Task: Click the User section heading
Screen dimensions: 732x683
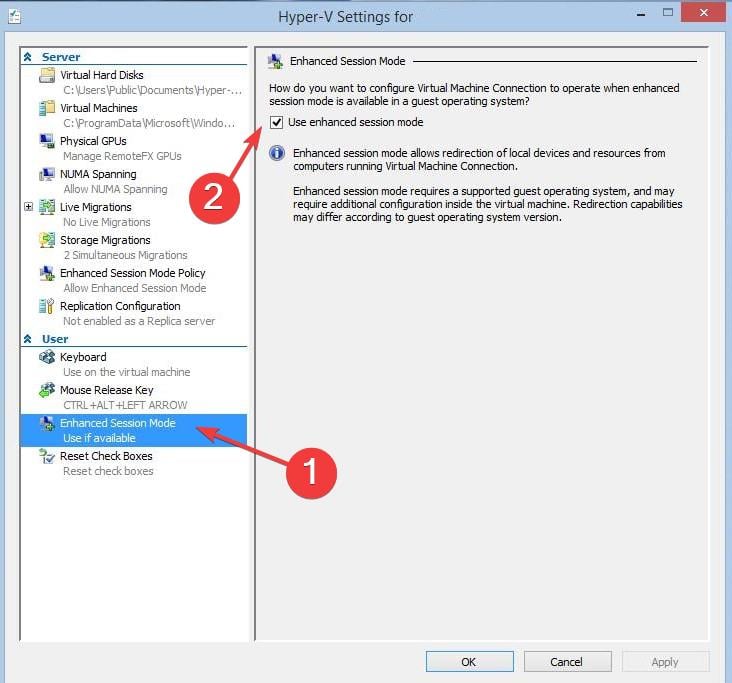Action: (55, 339)
